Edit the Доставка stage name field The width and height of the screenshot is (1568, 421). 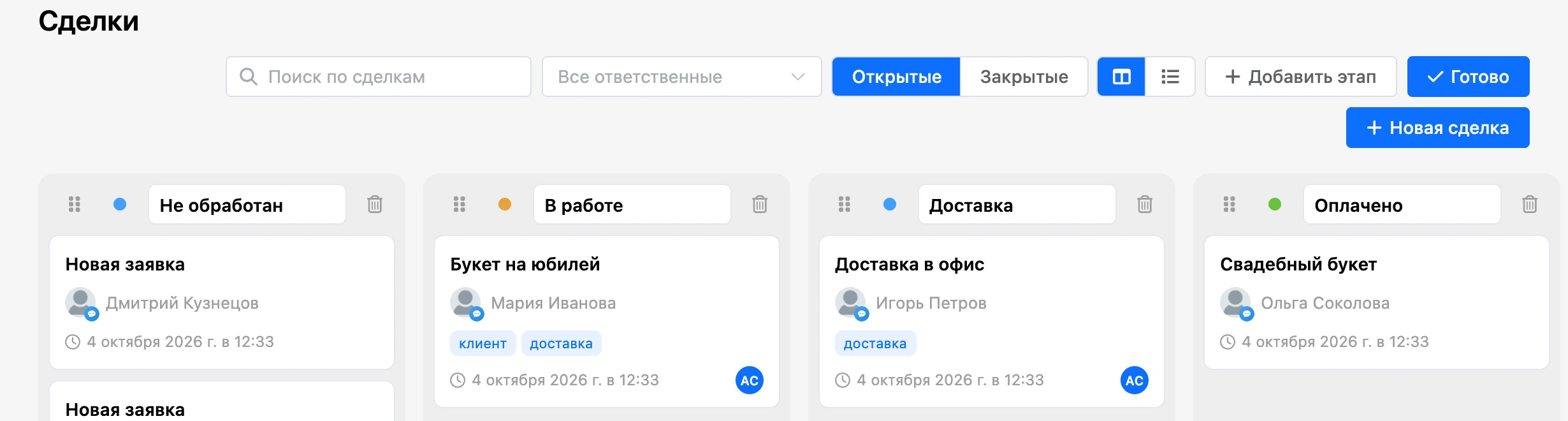pyautogui.click(x=1017, y=204)
